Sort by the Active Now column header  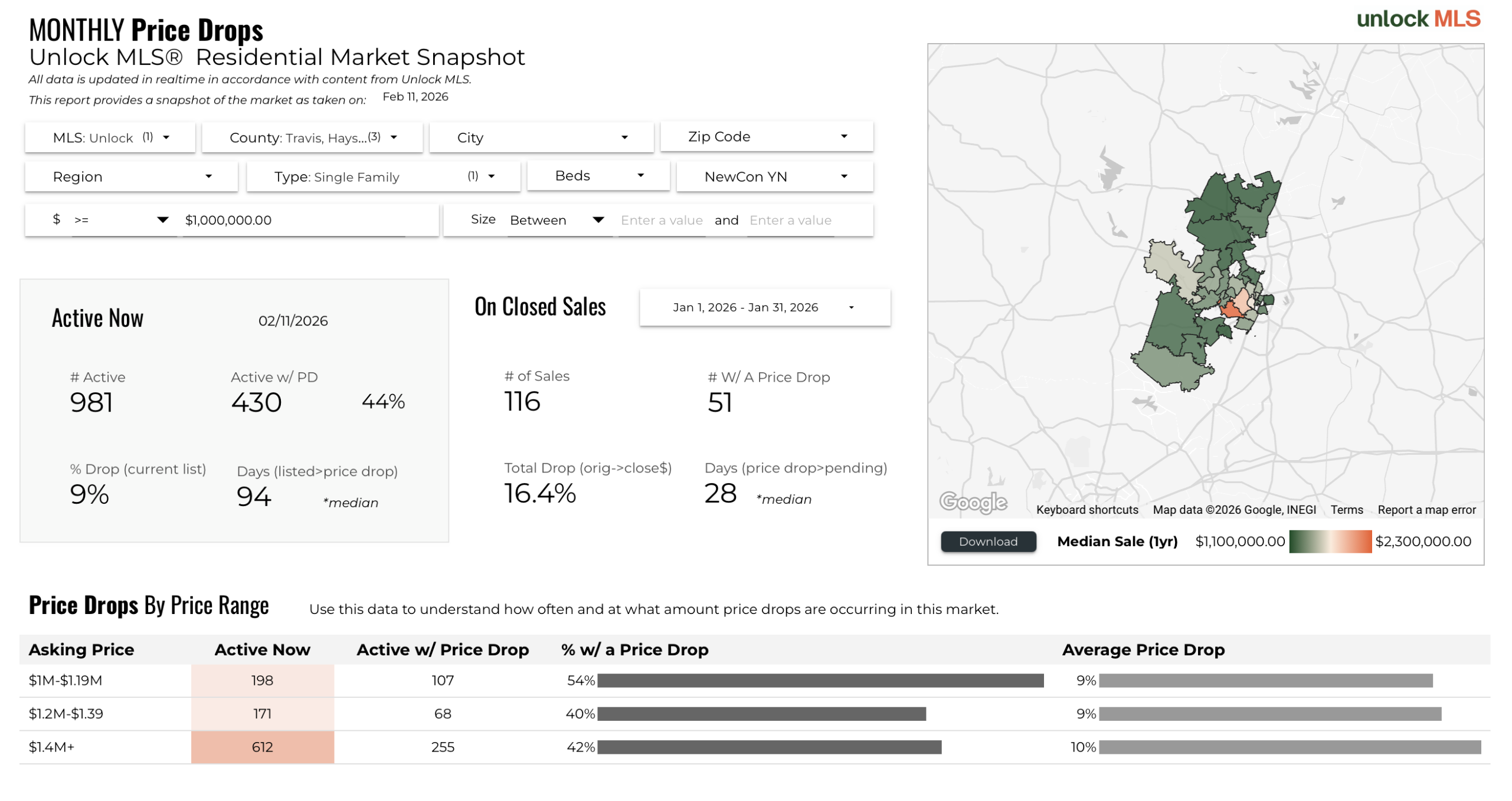(x=262, y=649)
